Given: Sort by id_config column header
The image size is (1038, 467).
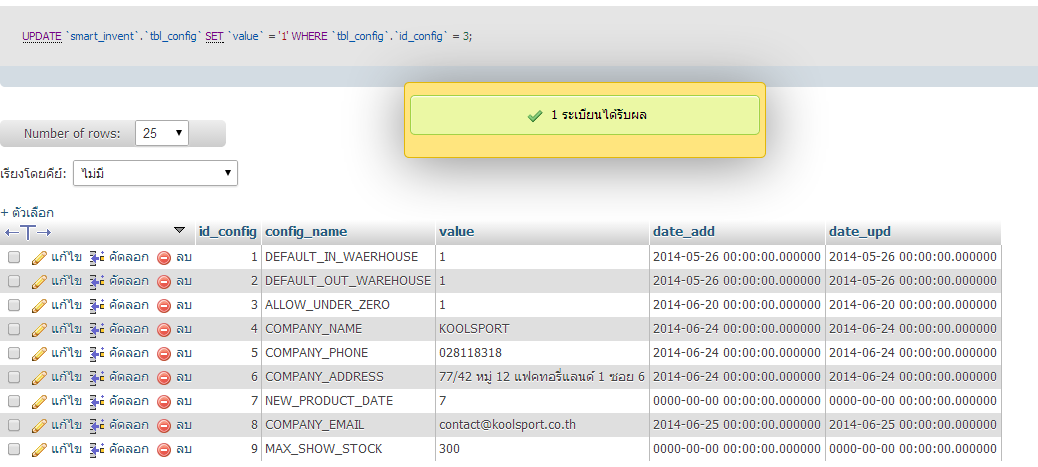Looking at the screenshot, I should [228, 232].
